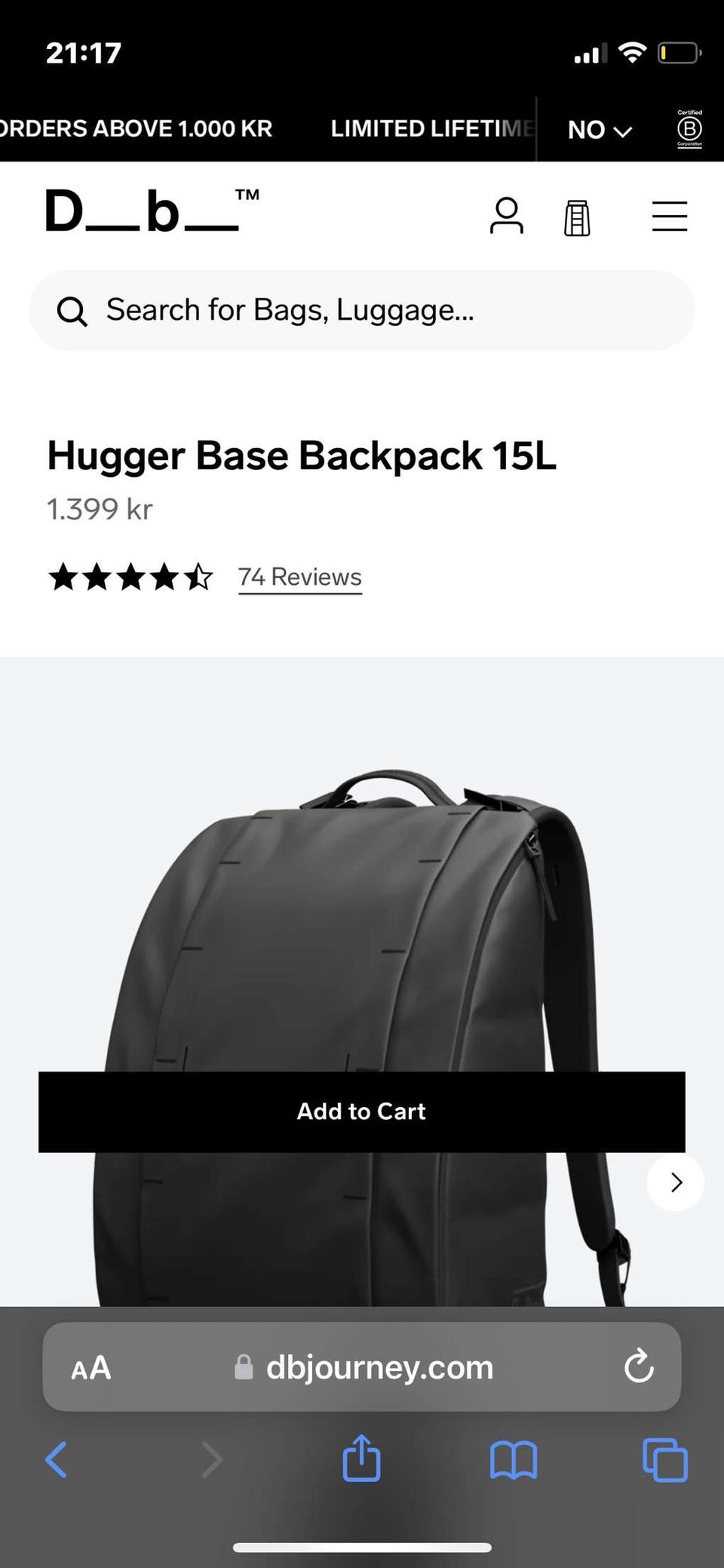Open the hamburger menu
This screenshot has height=1568, width=724.
670,216
